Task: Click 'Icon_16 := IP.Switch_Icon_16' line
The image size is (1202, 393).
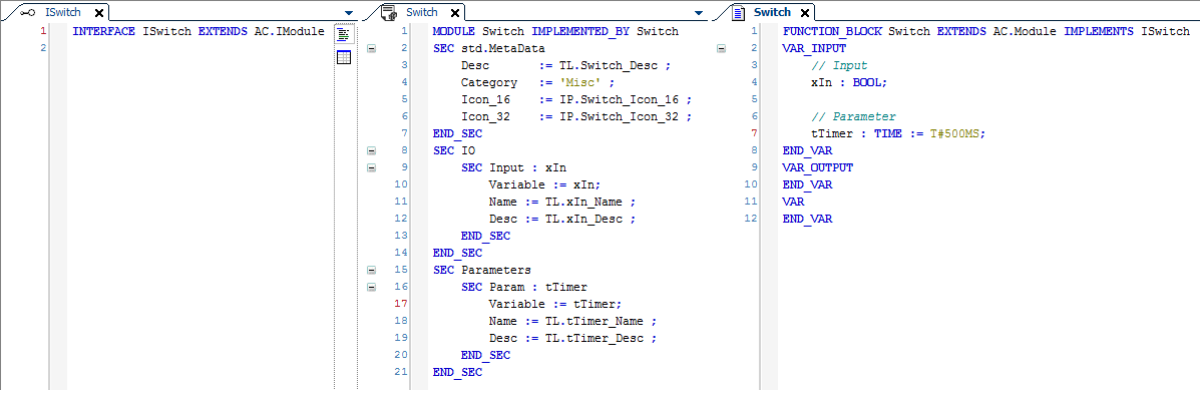Action: pyautogui.click(x=576, y=99)
